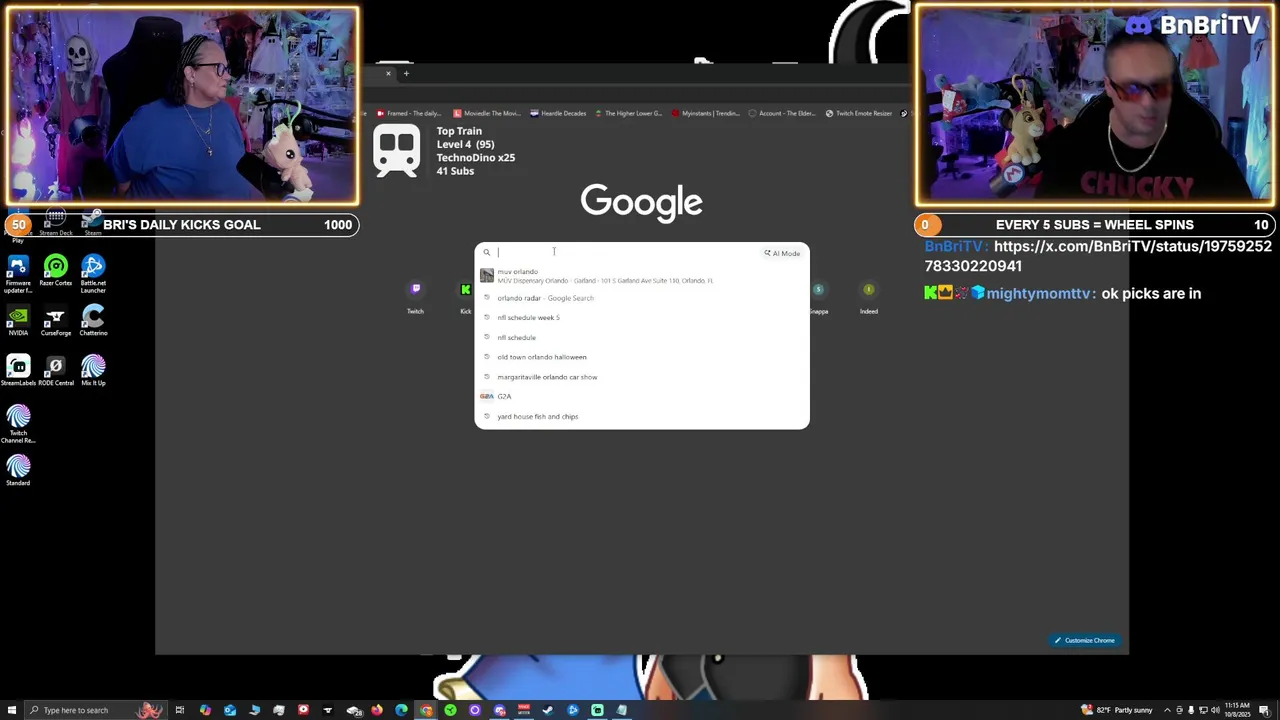Launch Razer Cortex from the desktop
The width and height of the screenshot is (1280, 720).
point(56,272)
